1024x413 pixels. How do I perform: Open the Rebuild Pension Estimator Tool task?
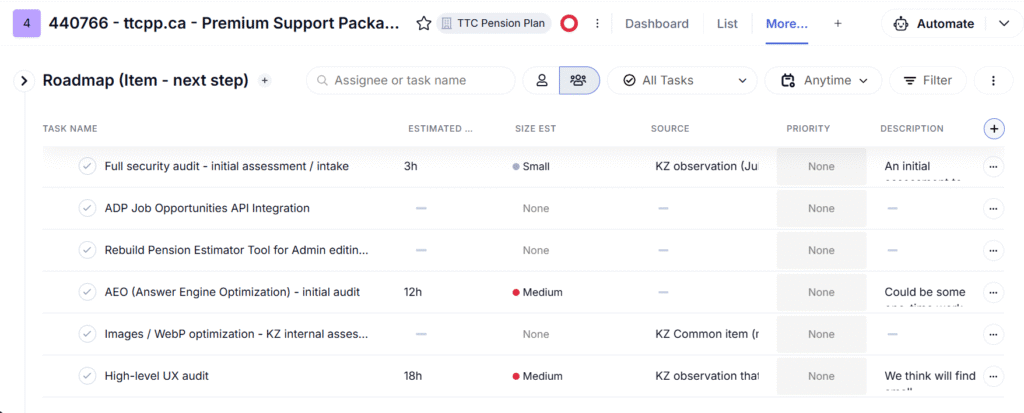coord(236,250)
